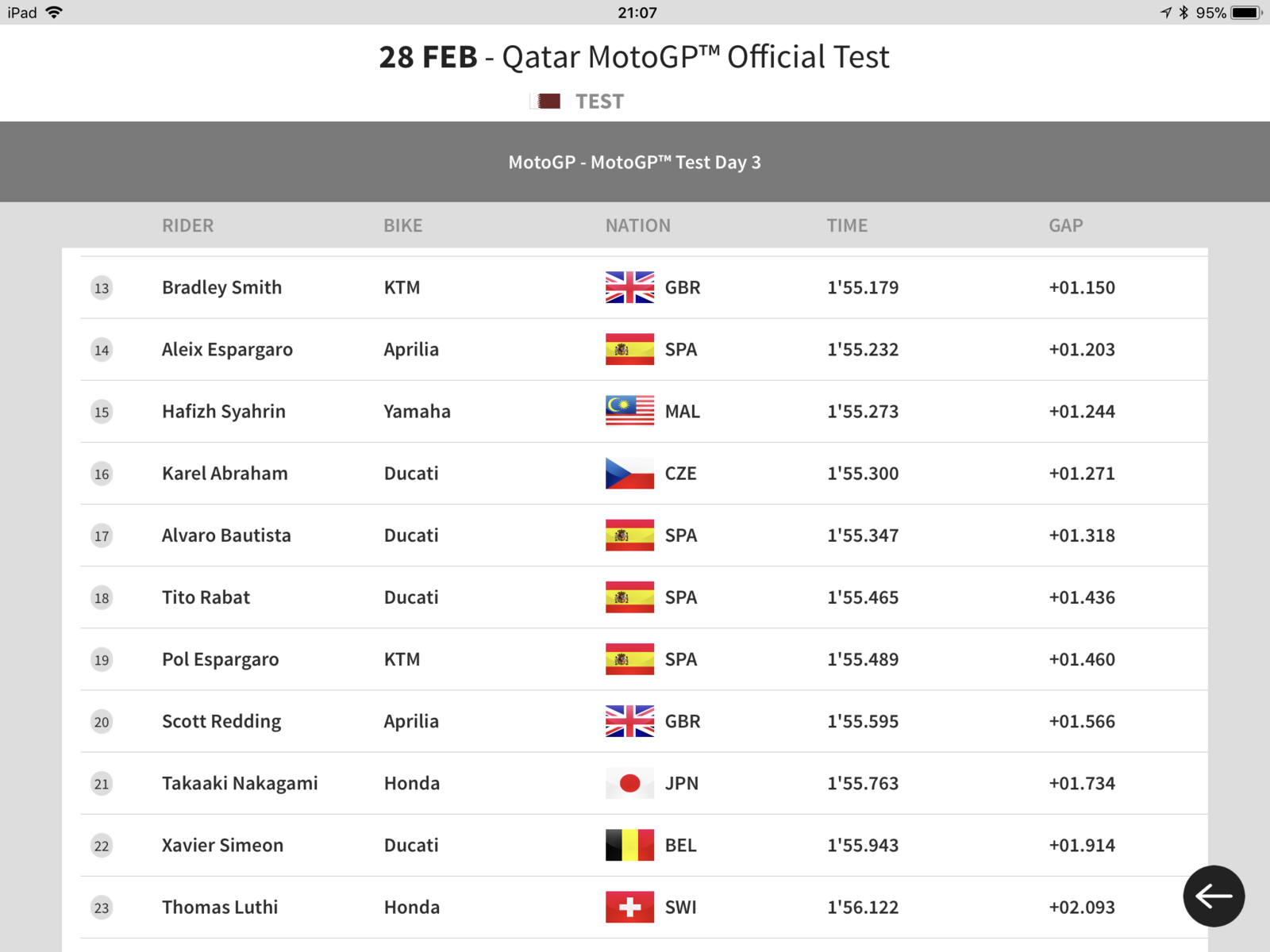
Task: Tap the GAP column header
Action: 1065,225
